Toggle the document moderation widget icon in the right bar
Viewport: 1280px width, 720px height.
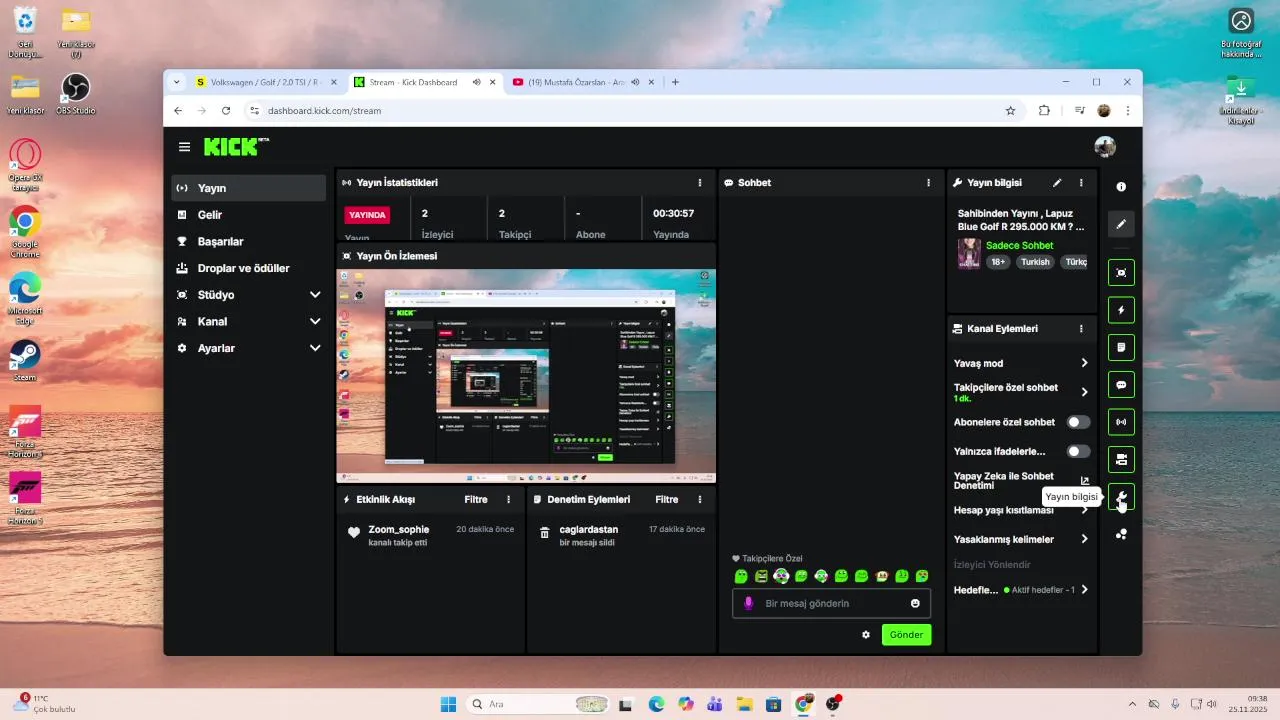[x=1121, y=347]
